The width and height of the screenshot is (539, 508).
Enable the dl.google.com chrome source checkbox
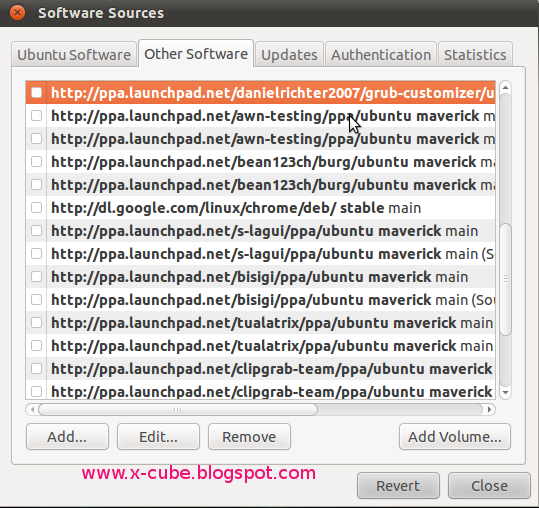pyautogui.click(x=36, y=208)
